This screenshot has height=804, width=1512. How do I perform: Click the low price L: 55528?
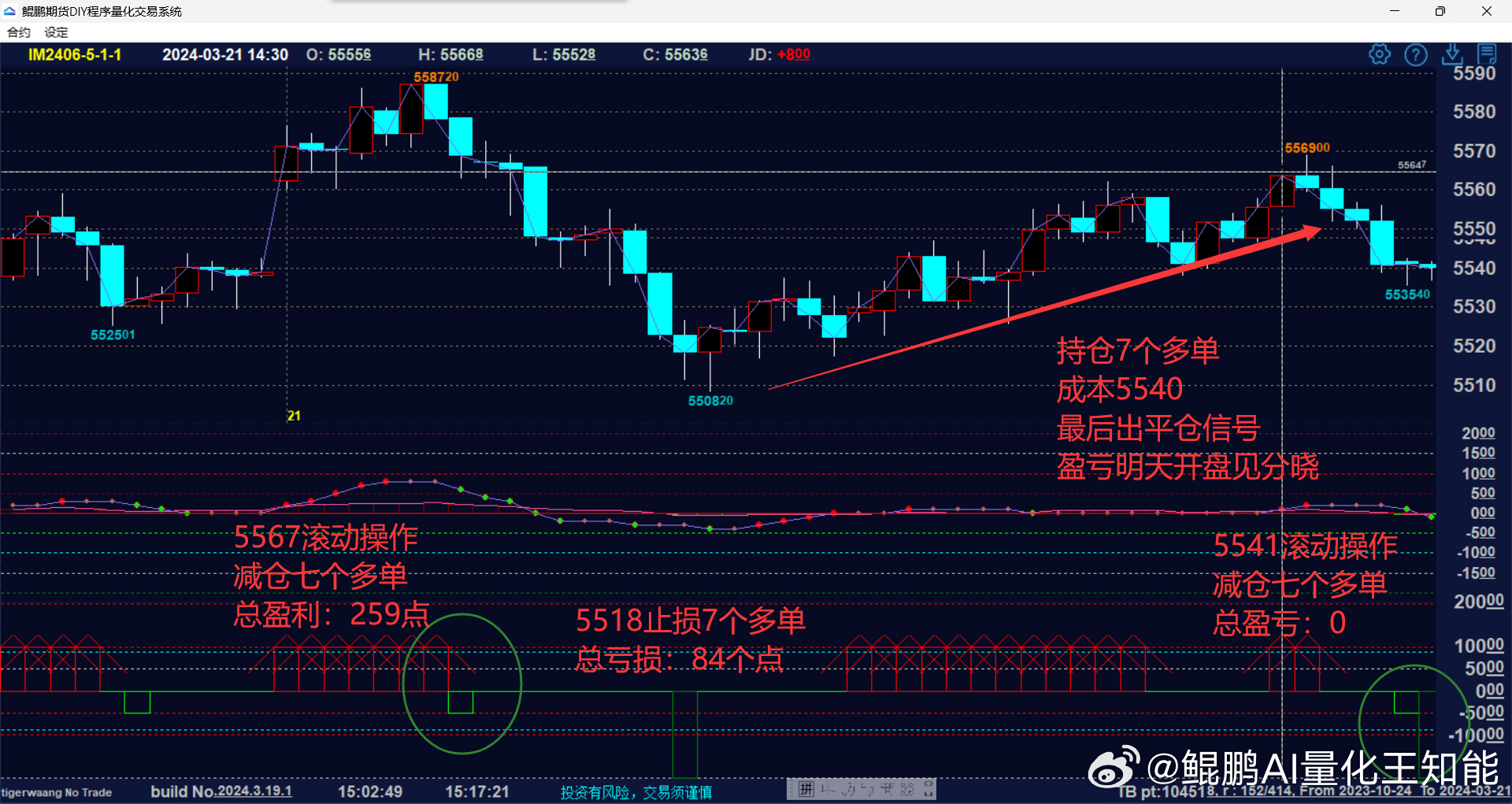point(564,54)
